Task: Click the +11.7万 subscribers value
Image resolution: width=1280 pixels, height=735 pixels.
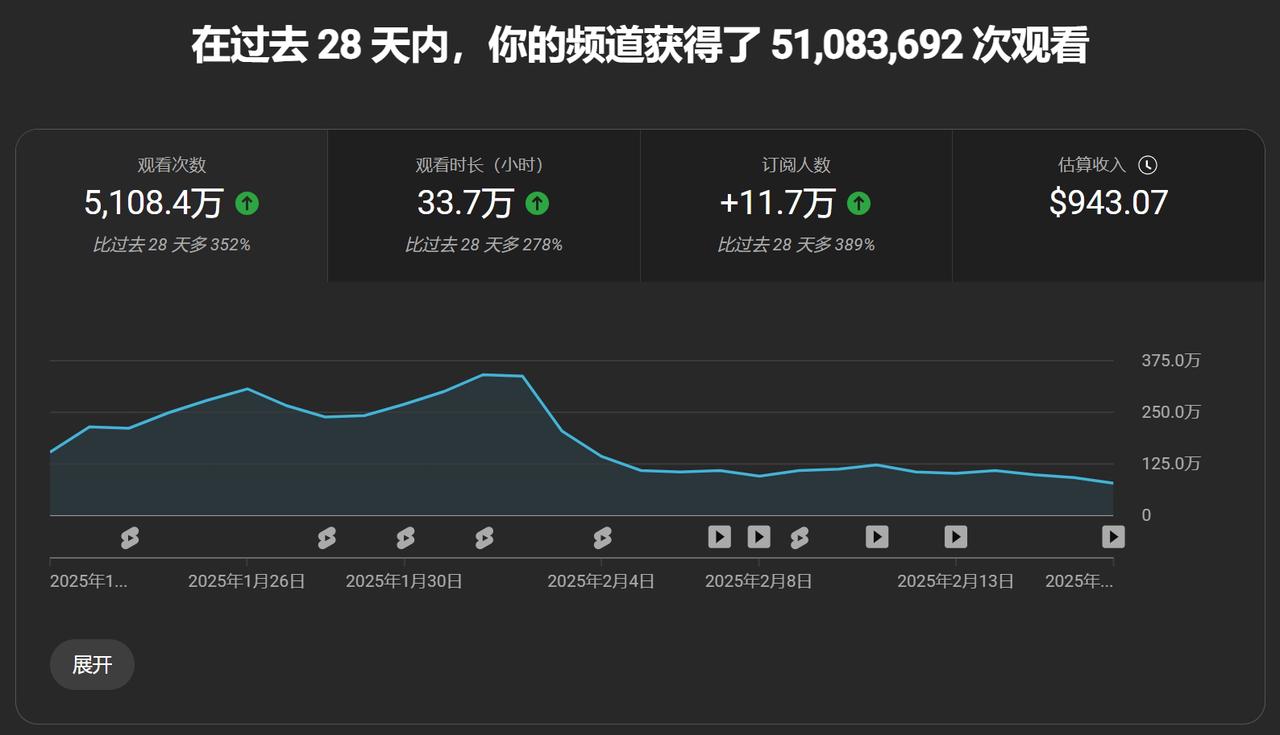Action: (777, 203)
